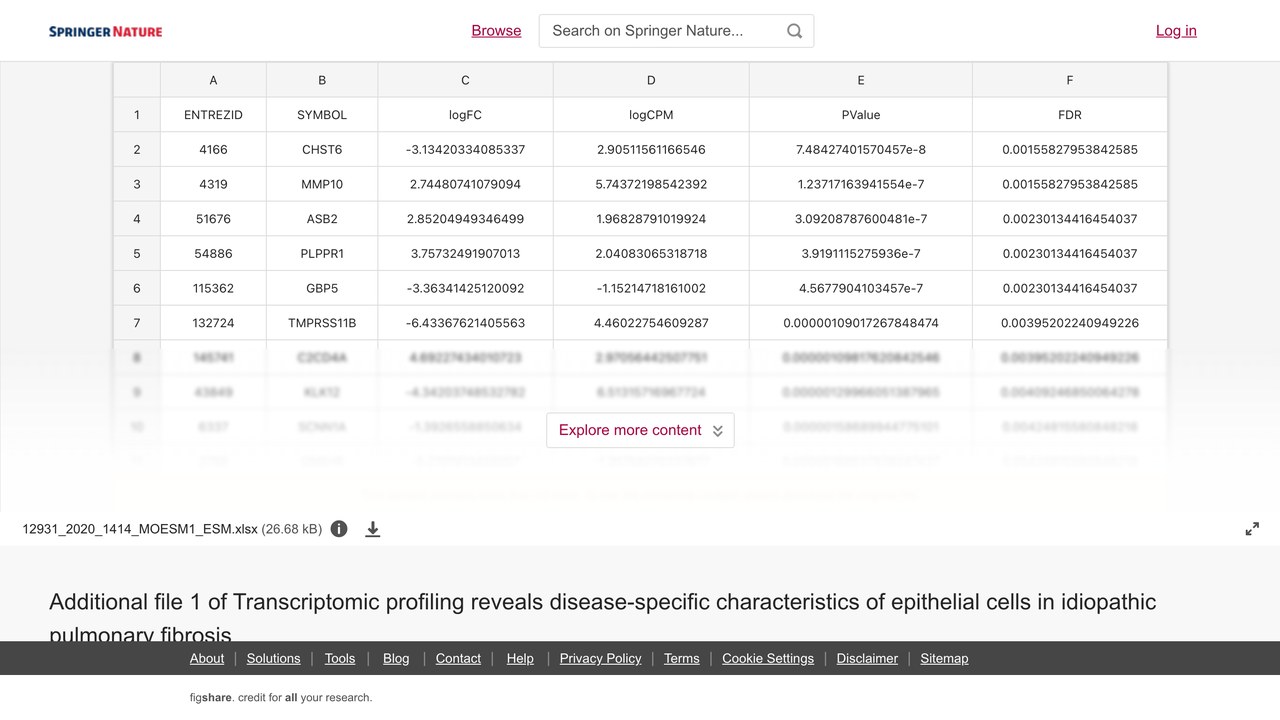1280x720 pixels.
Task: Open file info icon next to xlsx filename
Action: coord(339,529)
